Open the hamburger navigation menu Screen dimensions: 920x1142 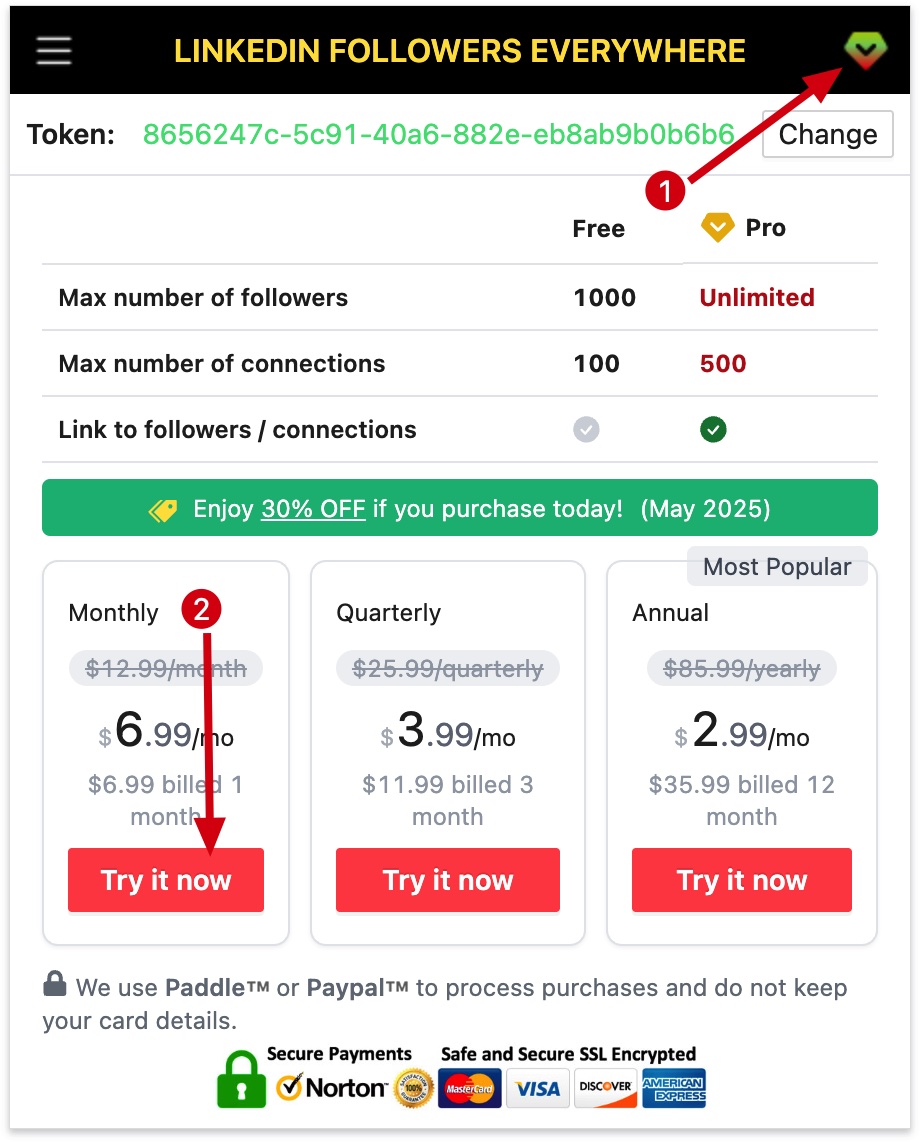point(53,51)
